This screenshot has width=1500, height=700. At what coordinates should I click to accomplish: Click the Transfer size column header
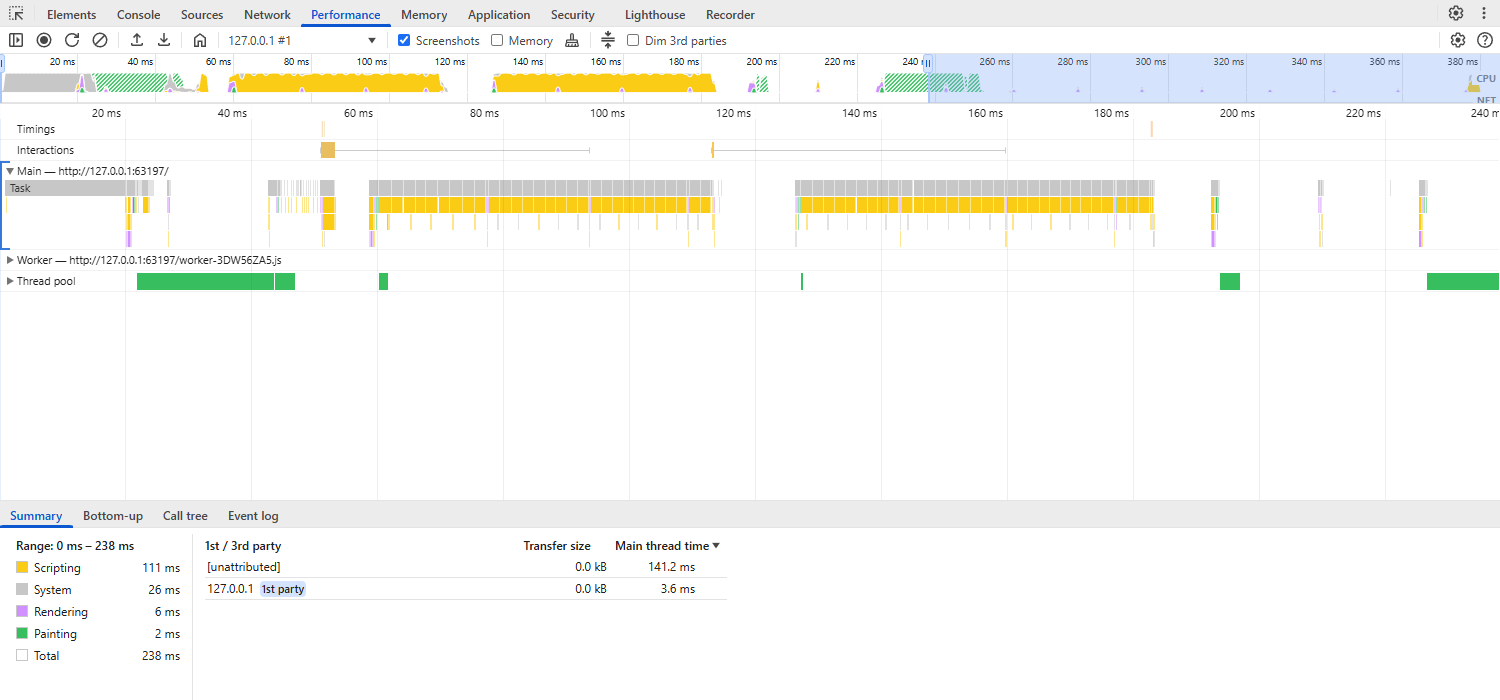557,546
